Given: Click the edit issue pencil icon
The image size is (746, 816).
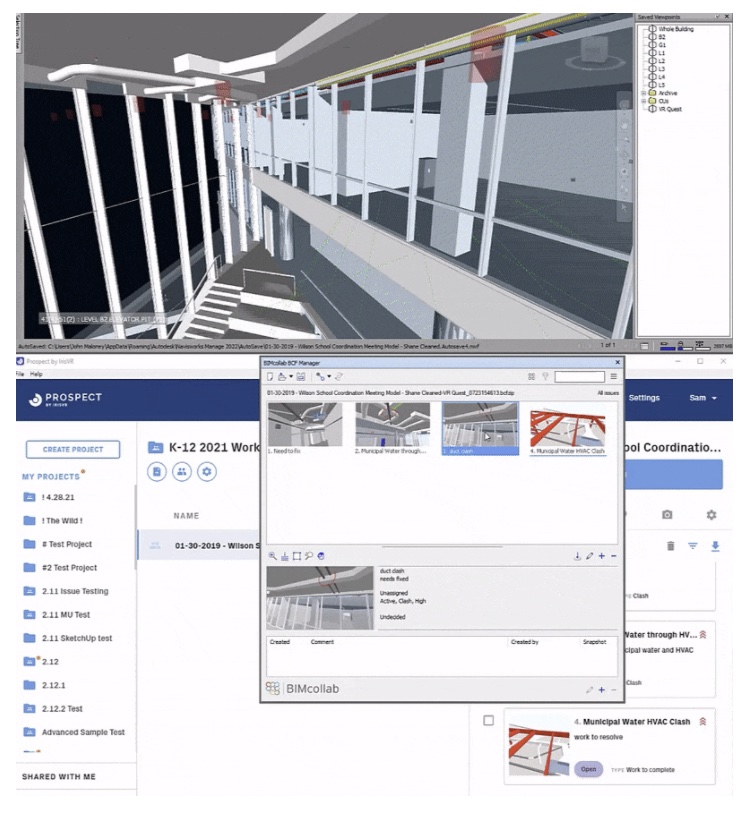Looking at the screenshot, I should point(590,555).
